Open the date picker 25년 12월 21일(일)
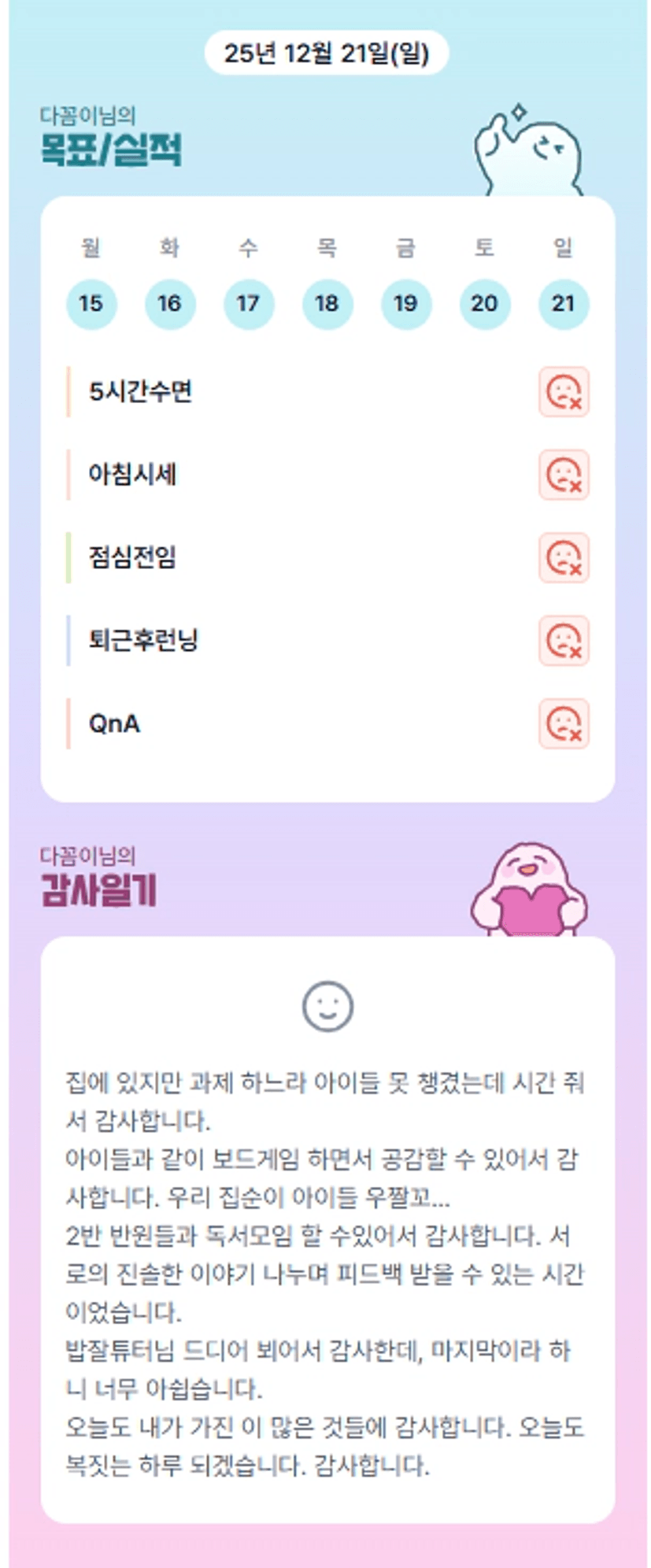651x1568 pixels. (x=326, y=54)
